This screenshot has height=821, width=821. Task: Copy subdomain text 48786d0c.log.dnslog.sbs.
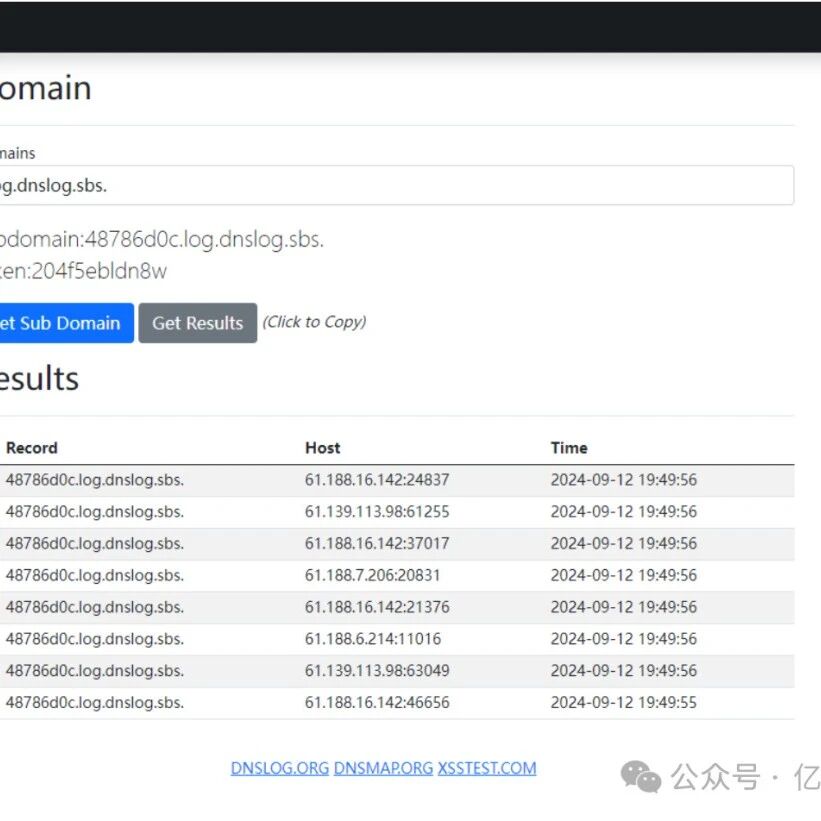pyautogui.click(x=204, y=239)
